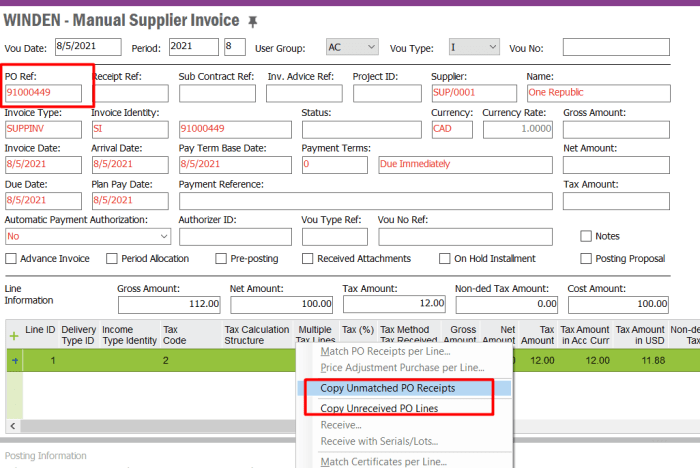Click the Invoice Type field SUPPINV

click(x=43, y=130)
